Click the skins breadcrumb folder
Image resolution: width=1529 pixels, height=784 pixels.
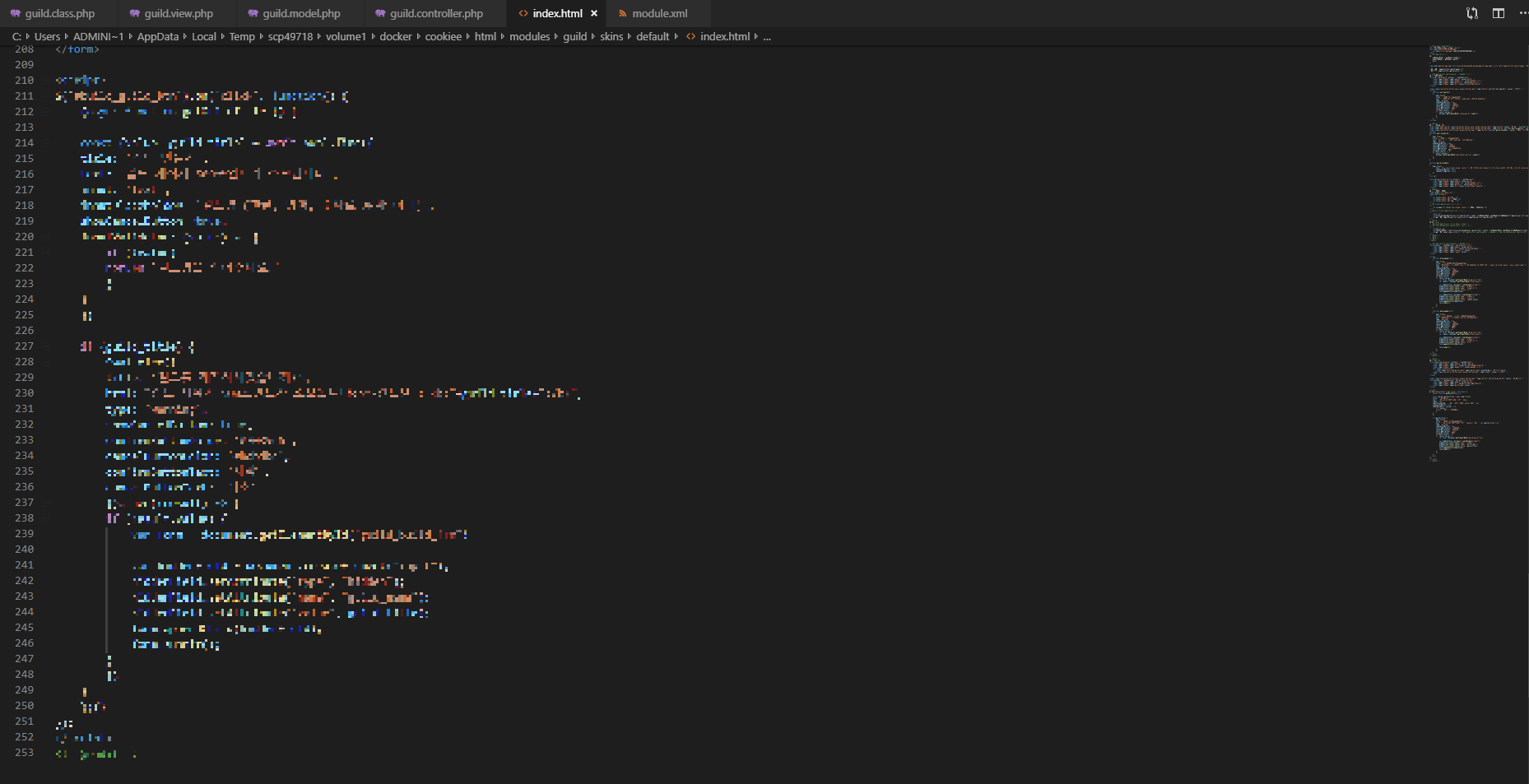pos(611,36)
